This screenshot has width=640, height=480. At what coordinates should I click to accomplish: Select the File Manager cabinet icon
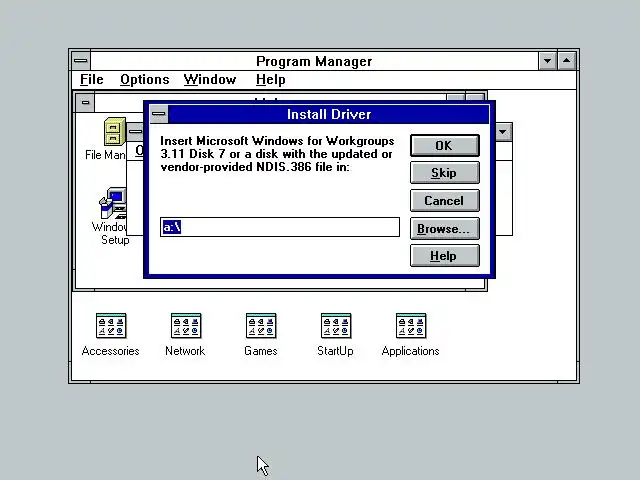coord(115,131)
